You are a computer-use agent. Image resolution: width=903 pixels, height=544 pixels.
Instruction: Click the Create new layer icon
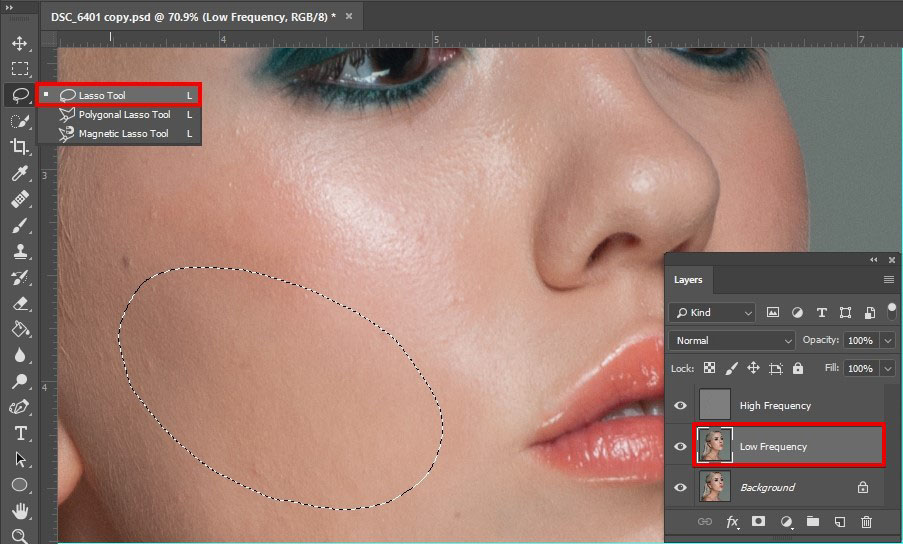point(840,521)
